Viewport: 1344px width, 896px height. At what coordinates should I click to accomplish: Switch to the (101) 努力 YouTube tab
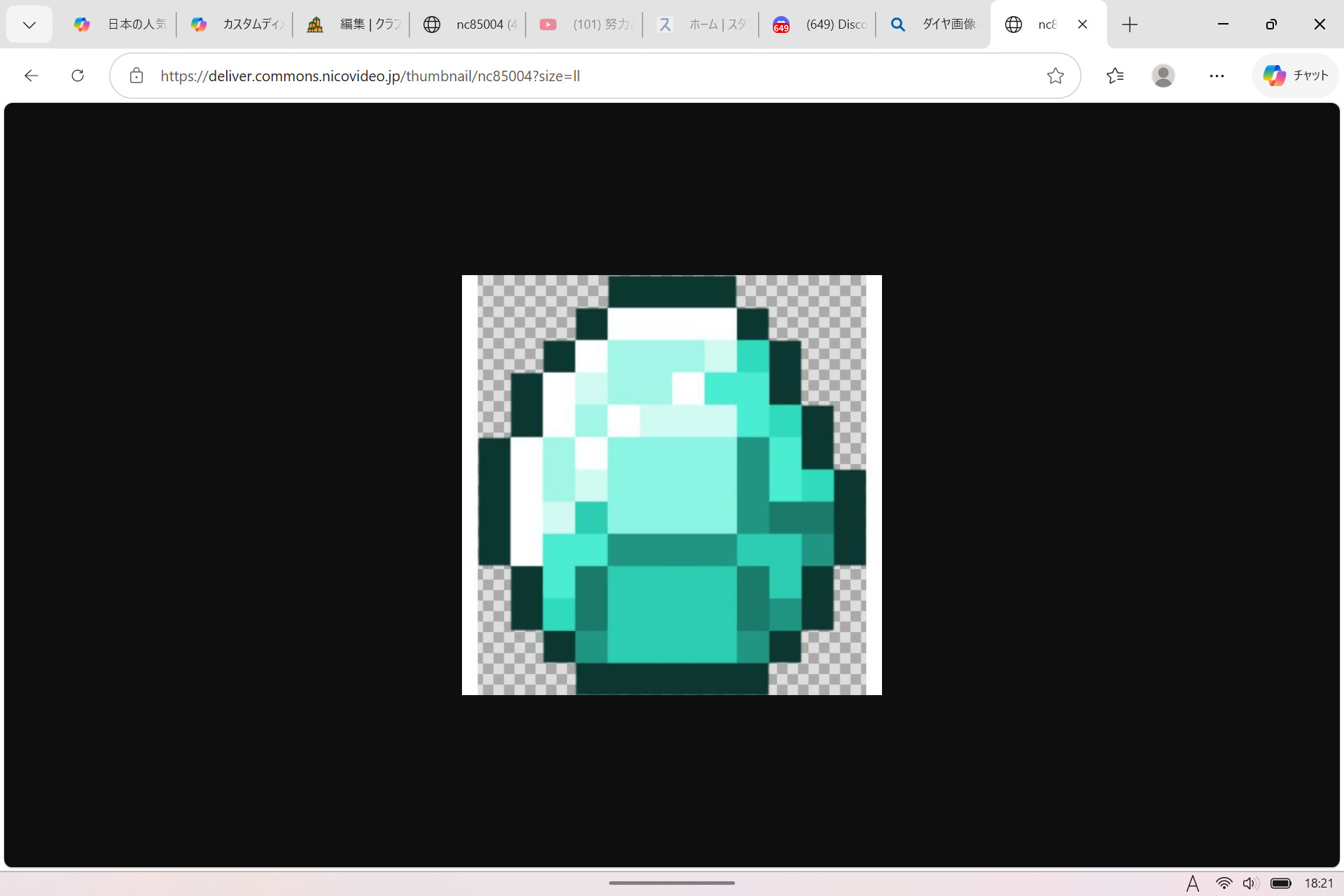(x=585, y=24)
